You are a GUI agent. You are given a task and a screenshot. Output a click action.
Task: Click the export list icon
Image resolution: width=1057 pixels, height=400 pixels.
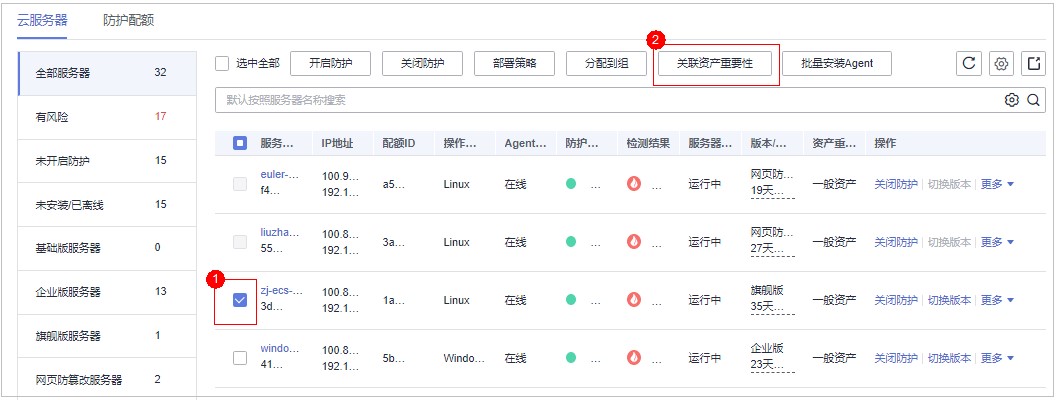[1033, 64]
